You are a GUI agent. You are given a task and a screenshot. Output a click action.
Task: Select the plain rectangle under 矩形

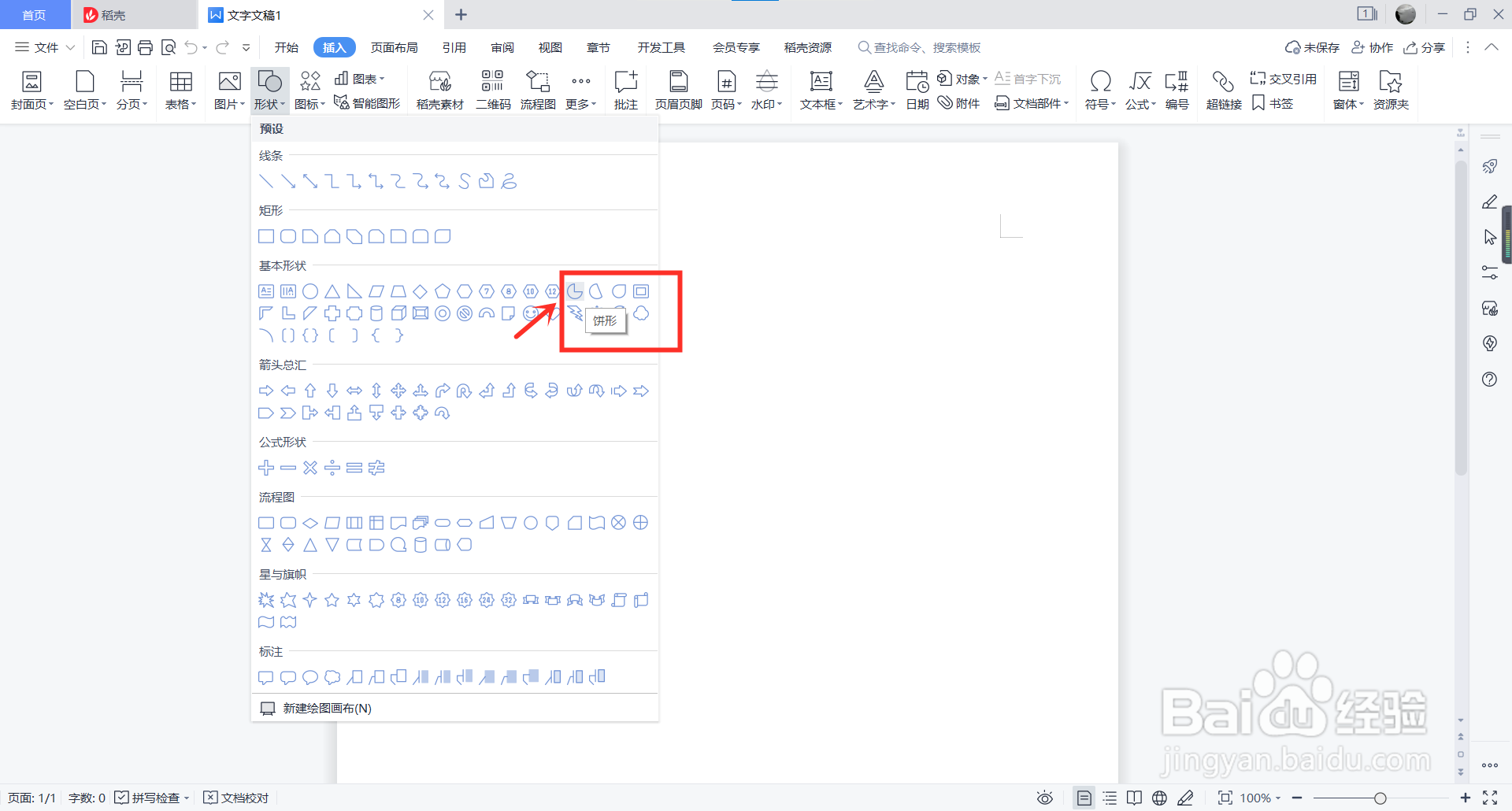(266, 236)
